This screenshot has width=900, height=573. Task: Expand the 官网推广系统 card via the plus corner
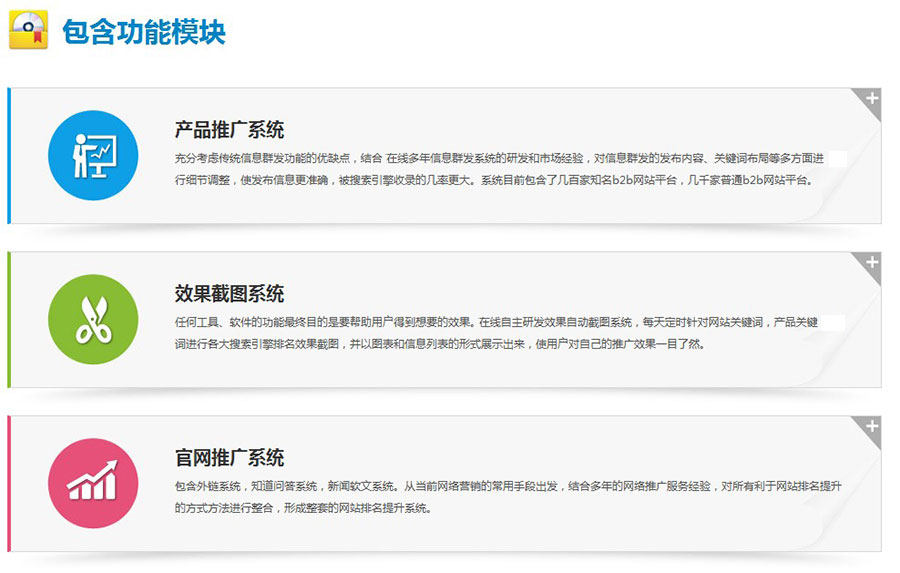(x=871, y=426)
